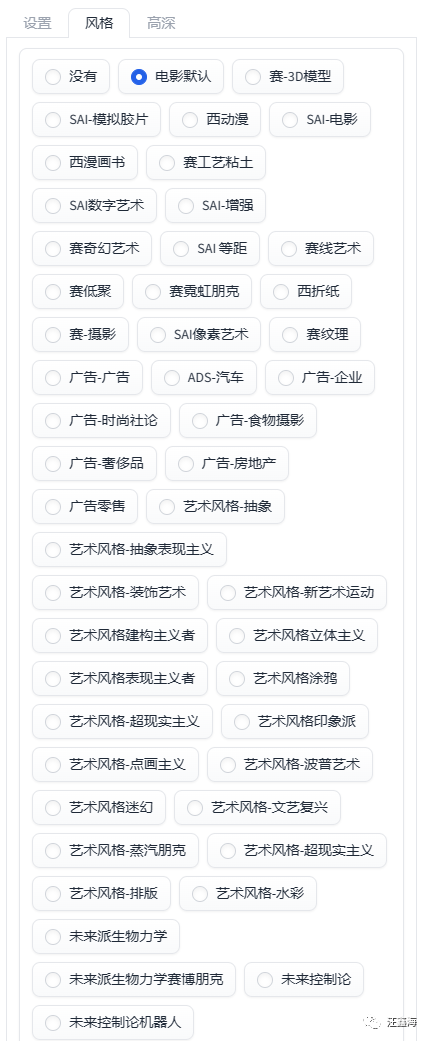Select the 没有 style option
430x1041 pixels.
click(x=71, y=77)
